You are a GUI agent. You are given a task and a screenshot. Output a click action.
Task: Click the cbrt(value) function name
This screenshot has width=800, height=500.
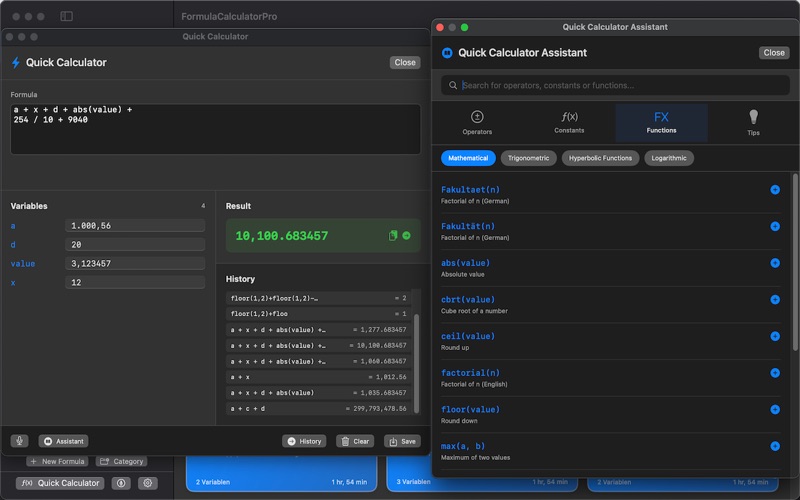pyautogui.click(x=468, y=299)
